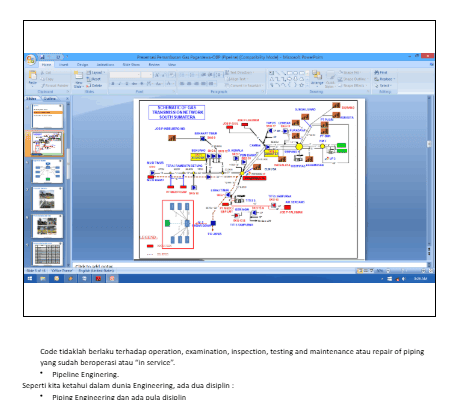The width and height of the screenshot is (452, 400).
Task: Select the slide thumbnail with the blue radial diagram
Action: [x=47, y=171]
